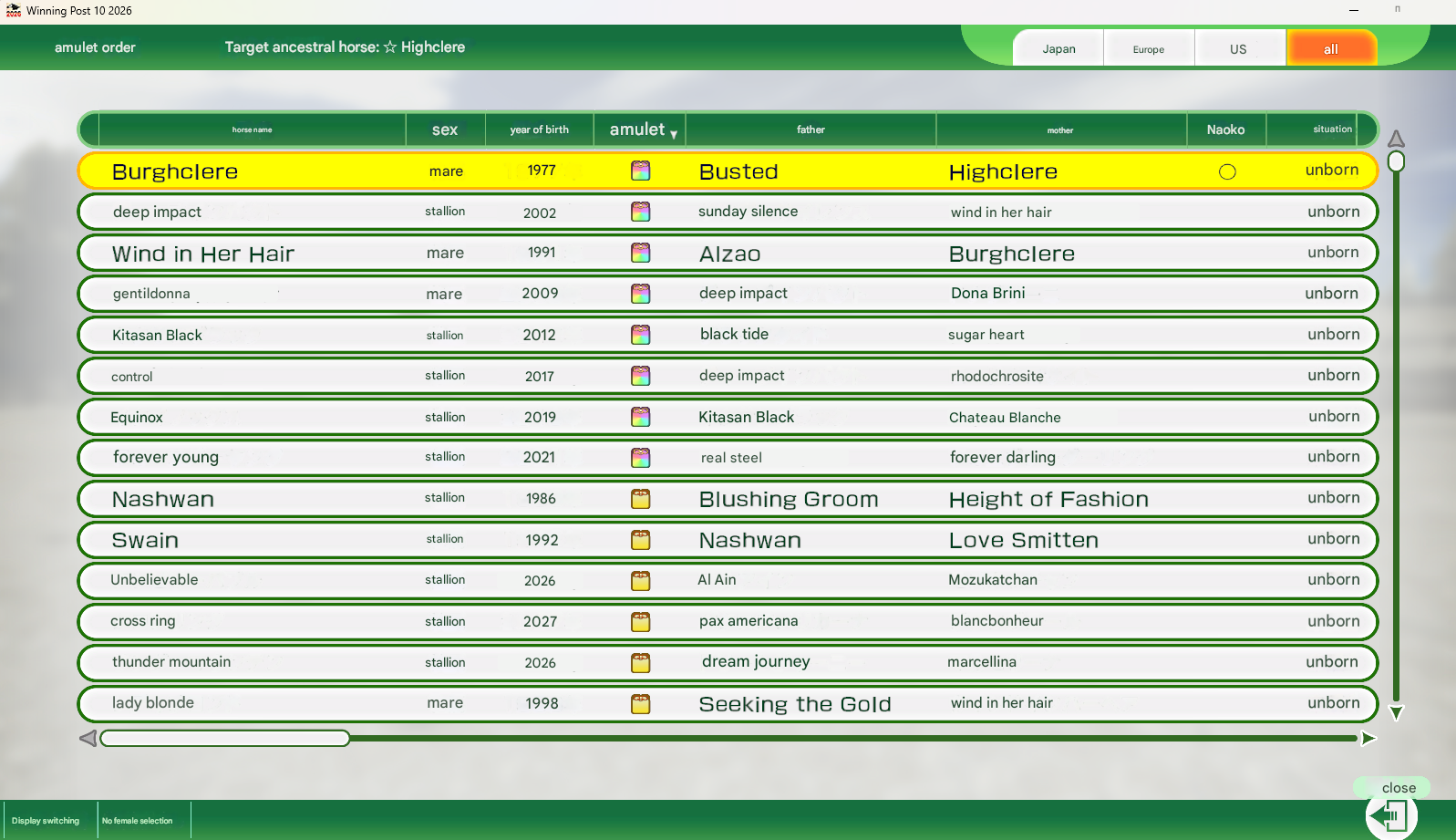Minimize the Winning Post window
The width and height of the screenshot is (1456, 840).
coord(1354,10)
